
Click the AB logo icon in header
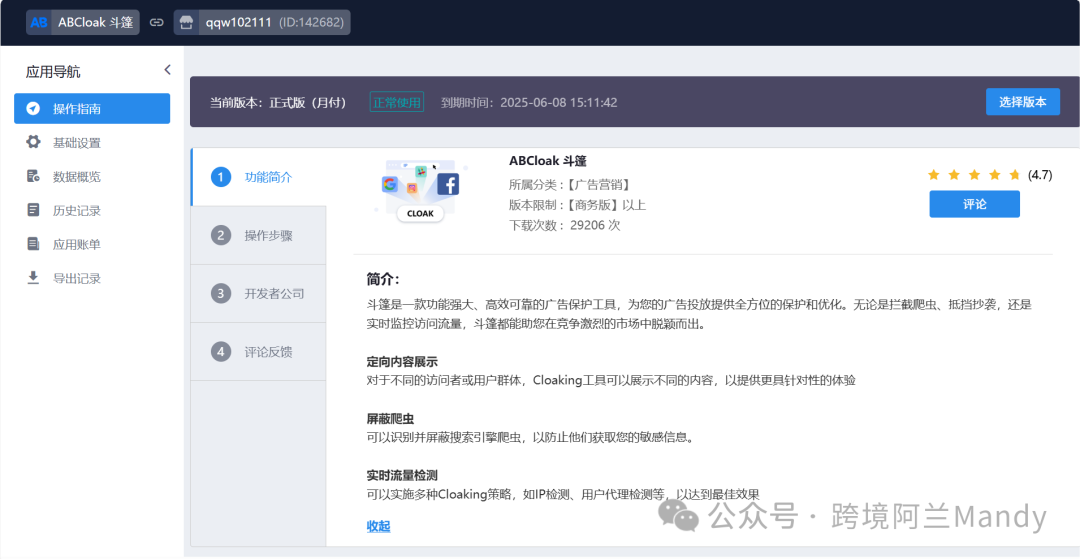[39, 22]
